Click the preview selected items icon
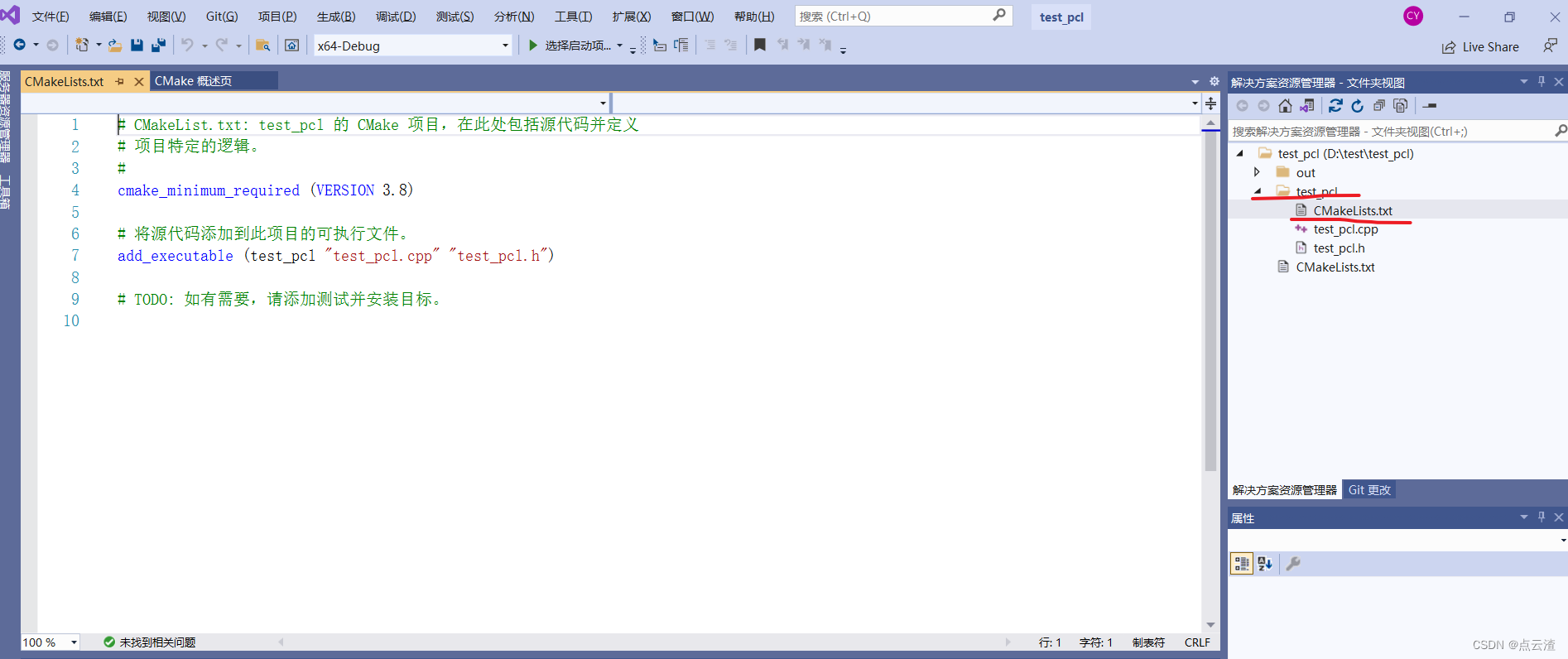Screen dimensions: 1568x659 [x=1430, y=105]
